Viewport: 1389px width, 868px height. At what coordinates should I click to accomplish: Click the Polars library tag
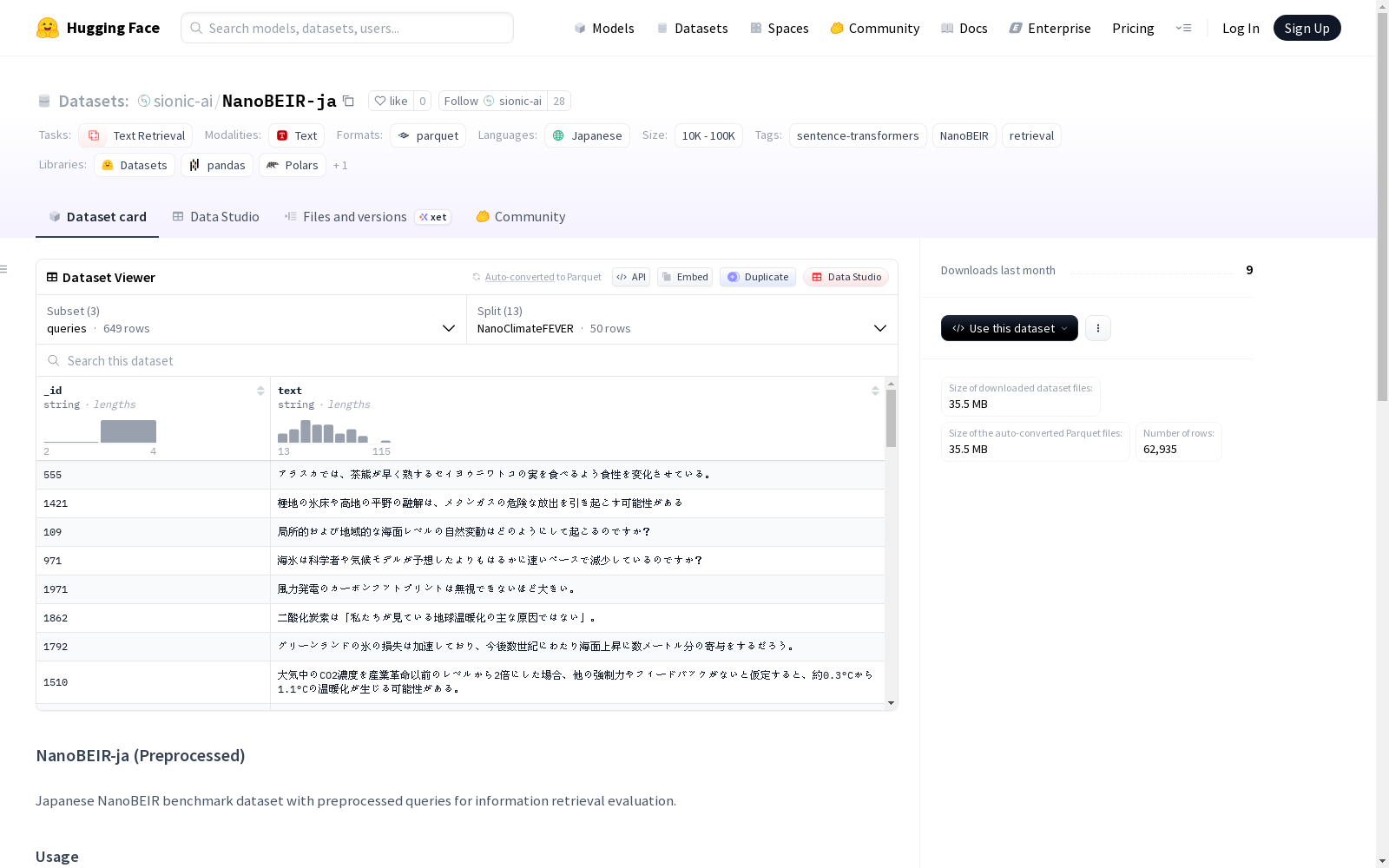click(x=293, y=165)
